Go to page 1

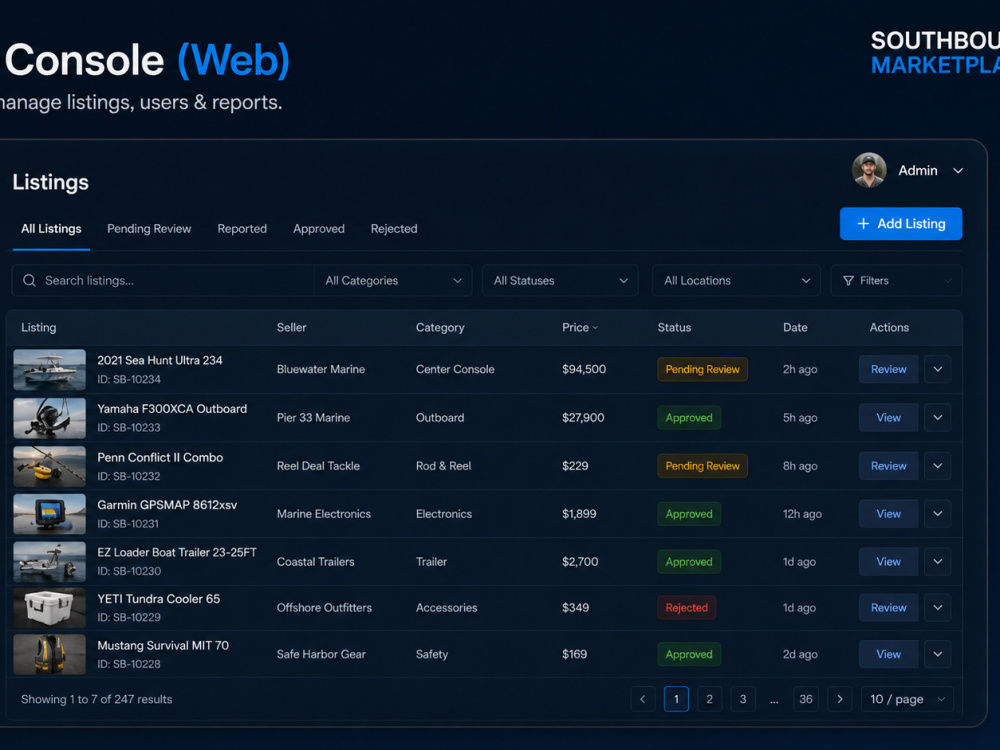[676, 699]
